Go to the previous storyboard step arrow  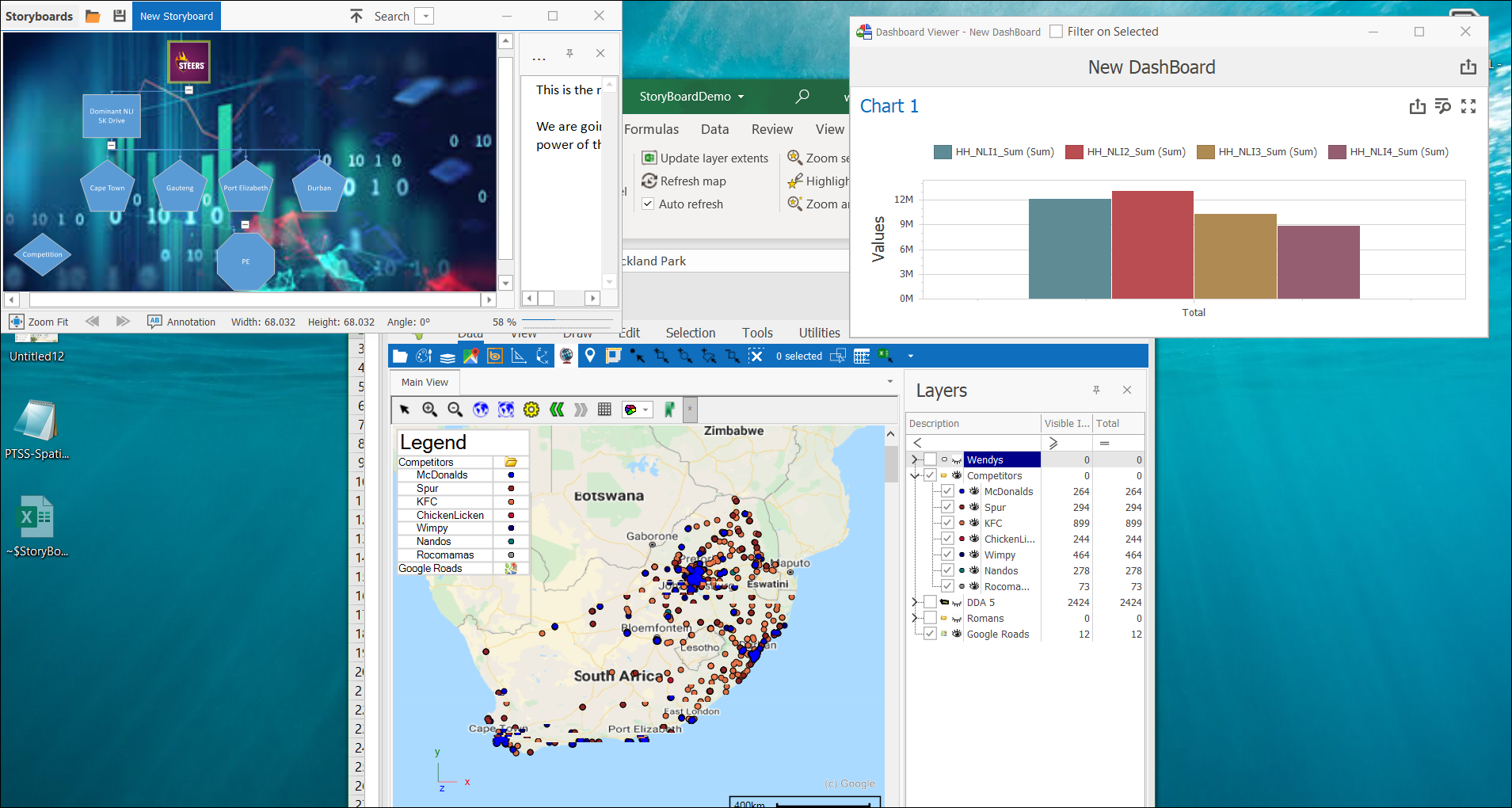pos(93,322)
